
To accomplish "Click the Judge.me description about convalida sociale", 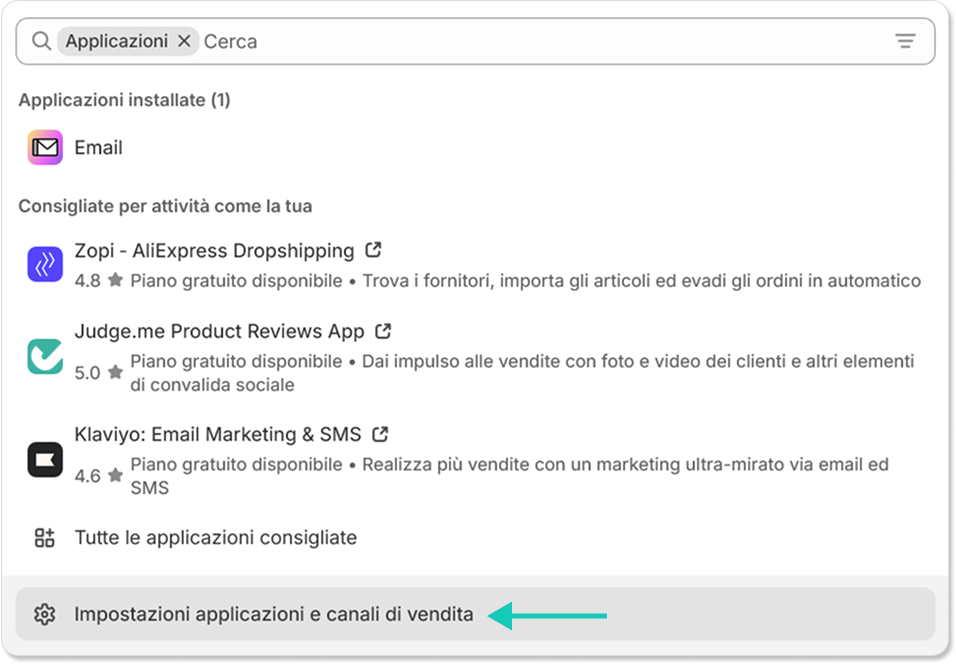I will coord(522,373).
